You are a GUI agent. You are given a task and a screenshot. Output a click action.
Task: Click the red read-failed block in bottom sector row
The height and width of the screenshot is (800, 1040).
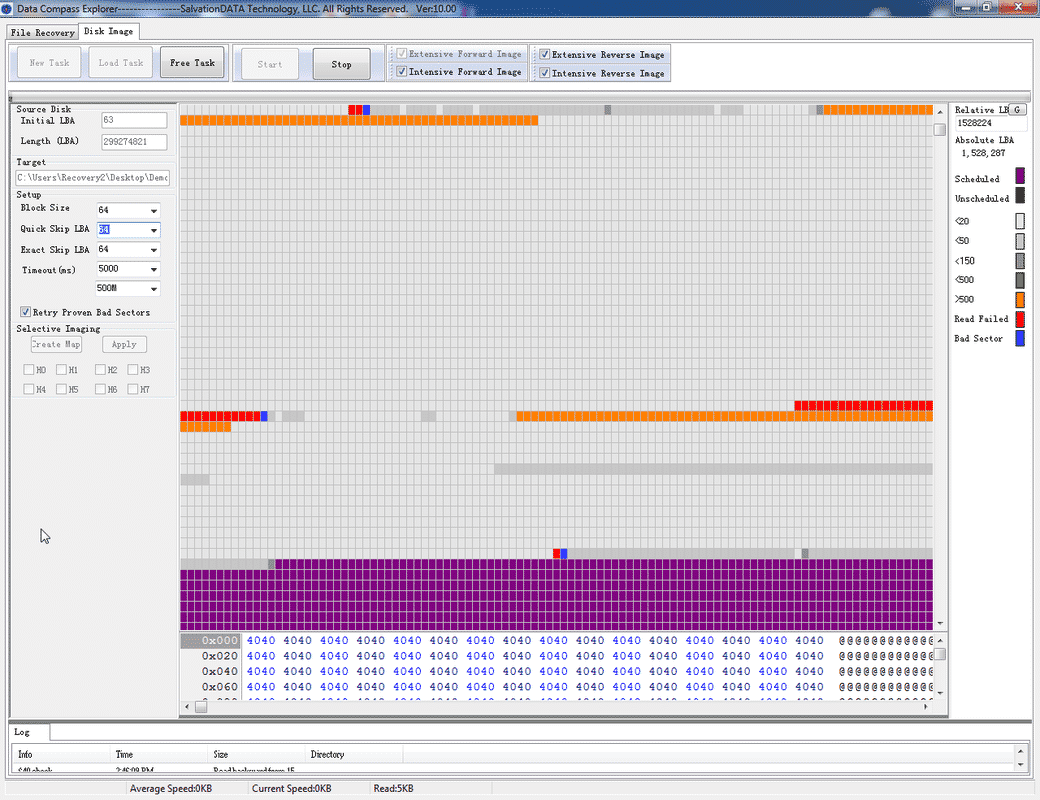coord(556,553)
